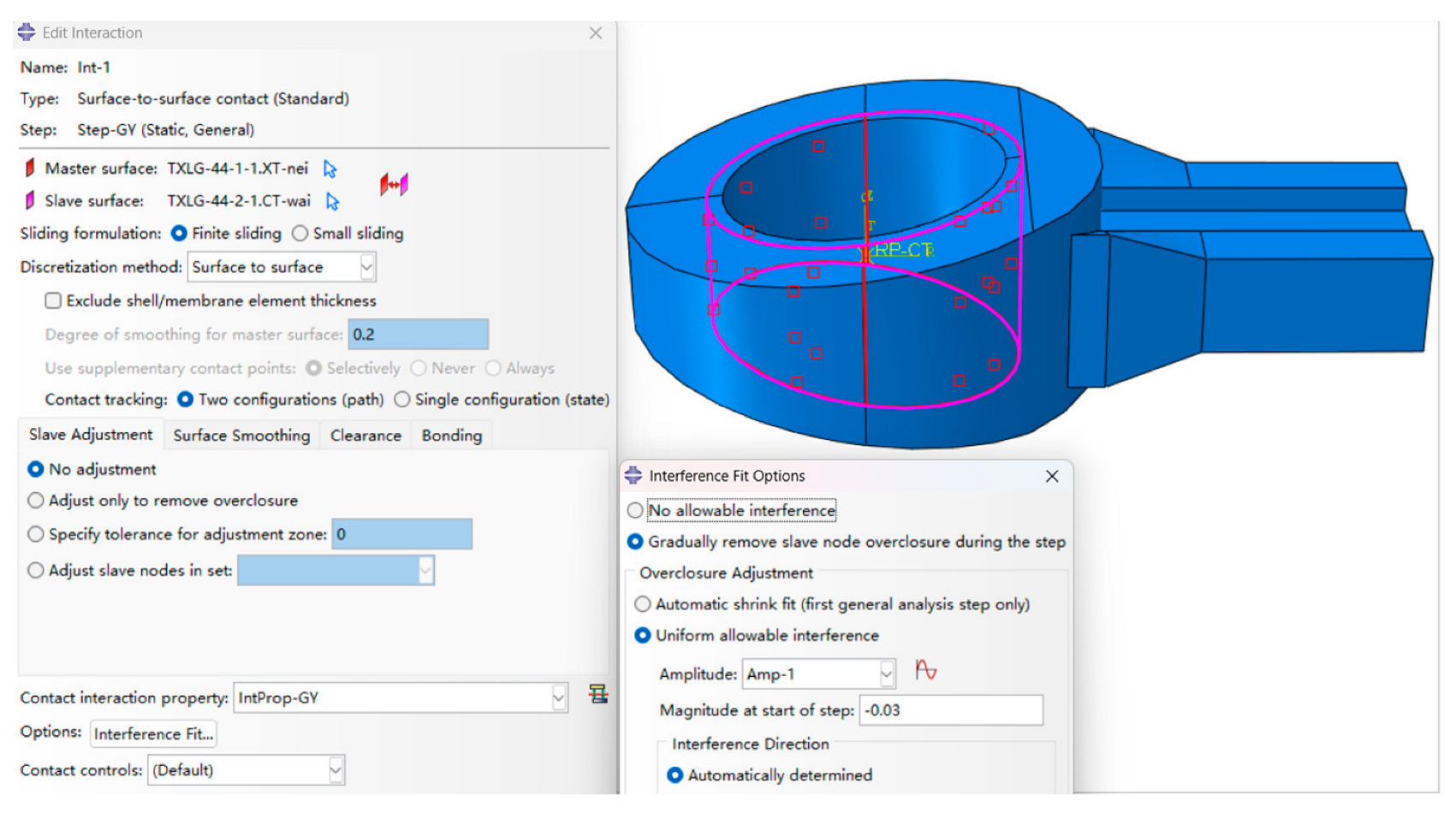Click the Interference Fit... options button
This screenshot has height=813, width=1456.
pyautogui.click(x=153, y=734)
